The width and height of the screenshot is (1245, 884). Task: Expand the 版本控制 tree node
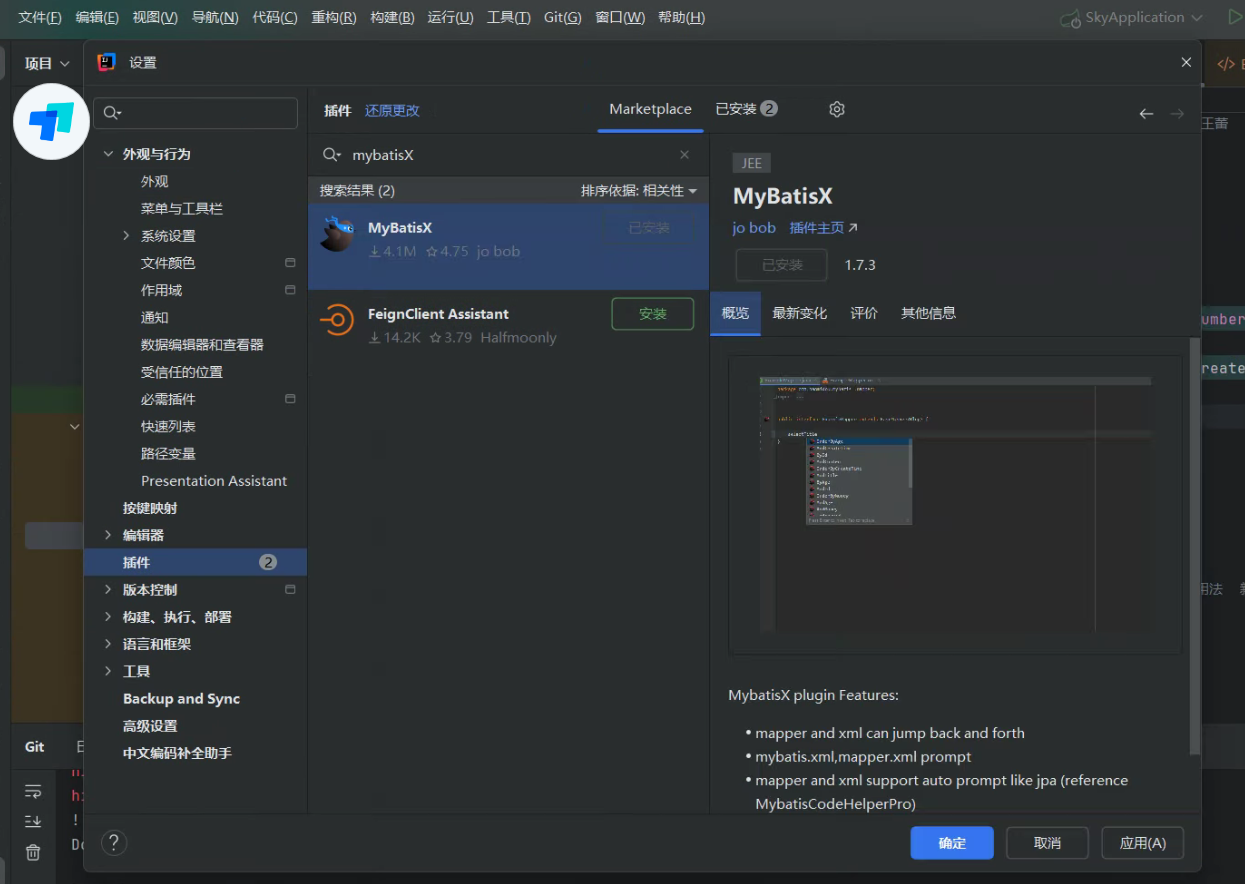[108, 590]
